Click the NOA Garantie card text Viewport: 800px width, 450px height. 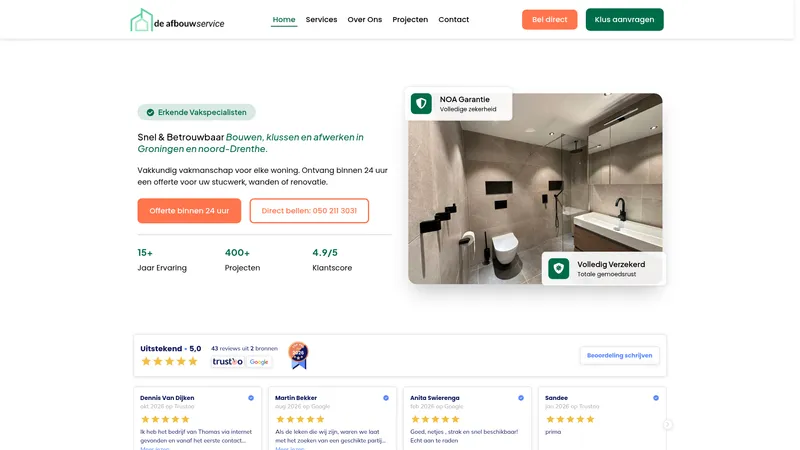pos(468,104)
